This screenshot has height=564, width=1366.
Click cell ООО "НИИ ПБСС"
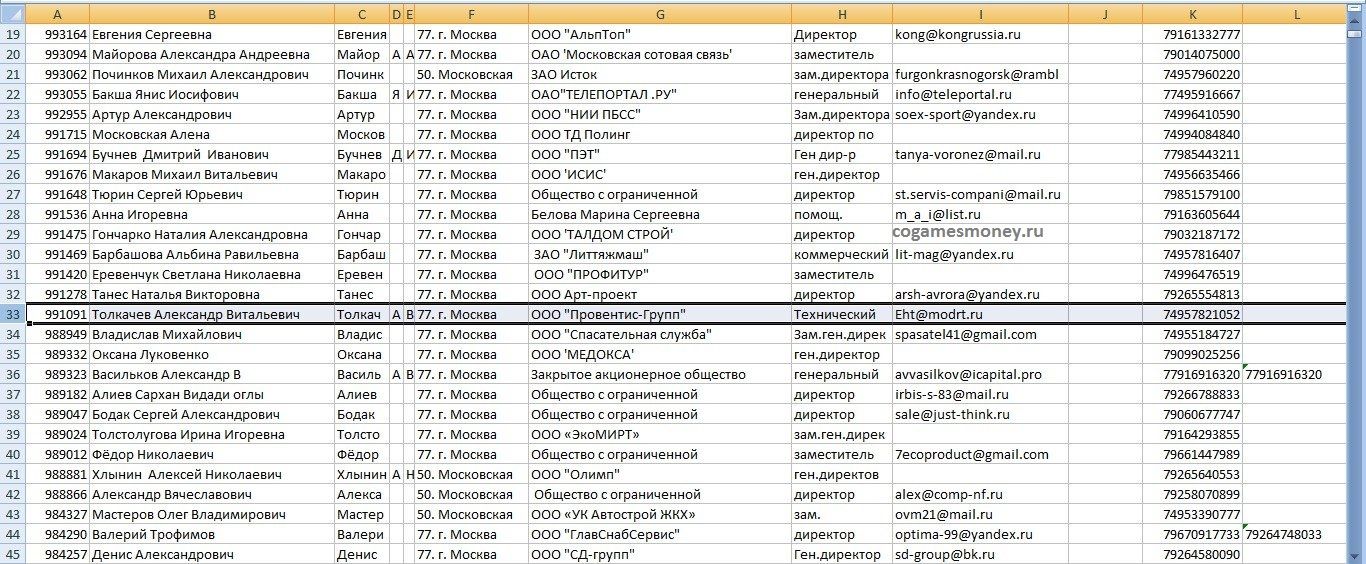660,114
